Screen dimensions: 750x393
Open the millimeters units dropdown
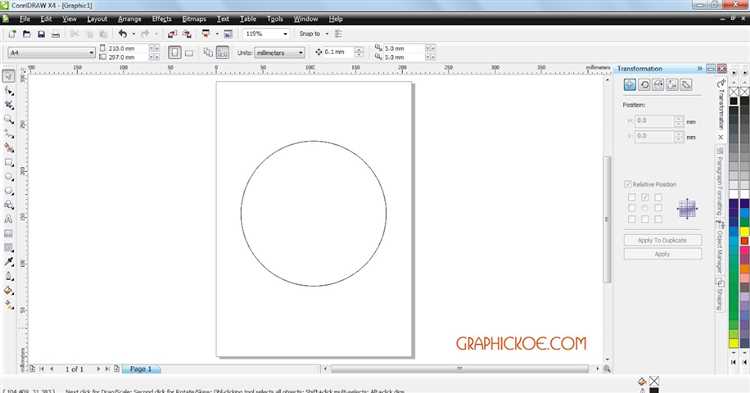[279, 53]
